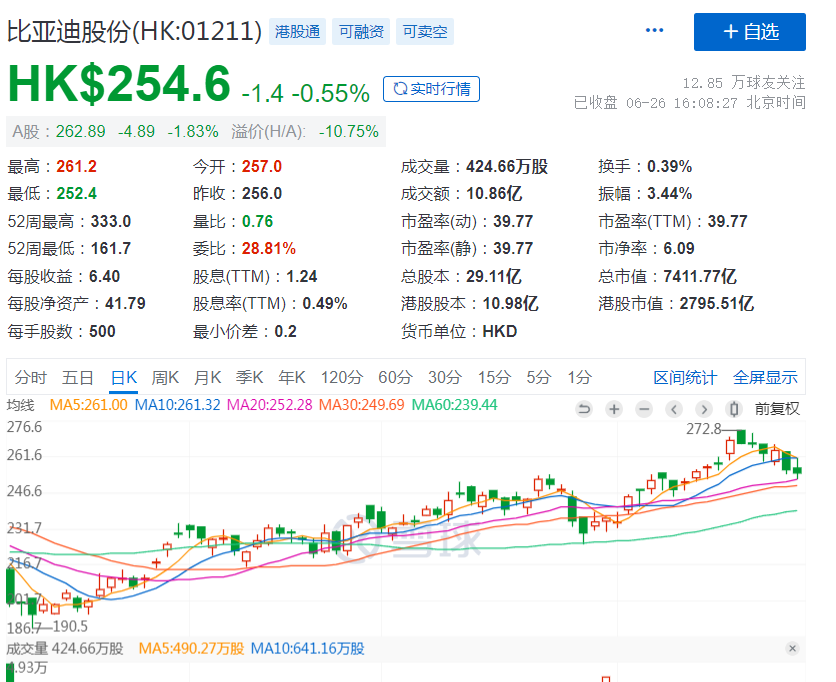836x682 pixels.
Task: Click the 最低 252.4 value
Action: point(76,193)
